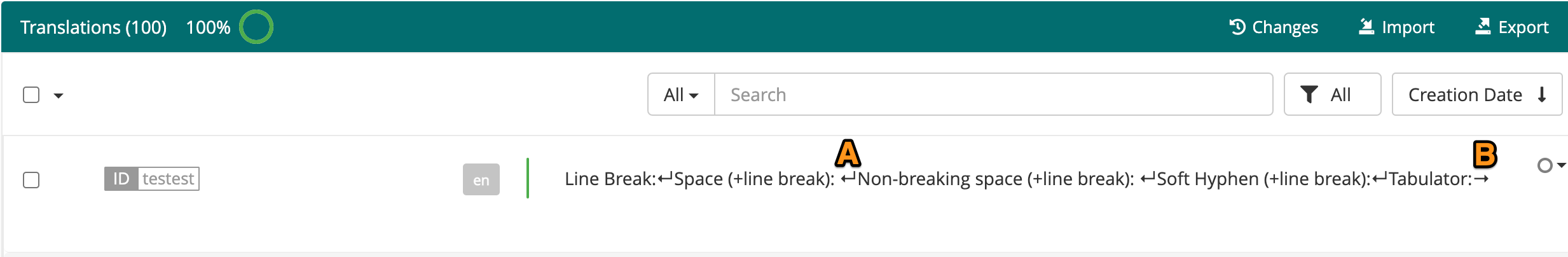Click the Import icon

pos(1366,27)
